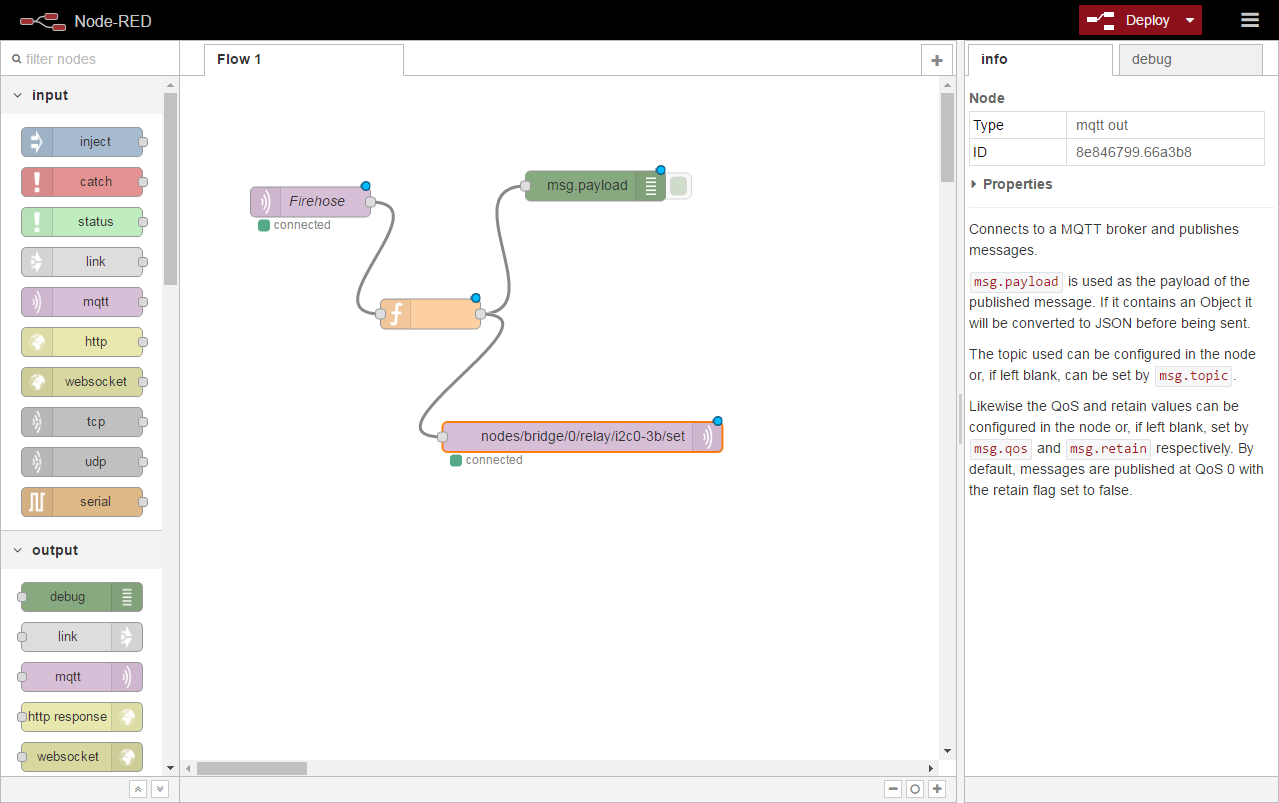Viewport: 1279px width, 803px height.
Task: Select the output link node in palette
Action: pyautogui.click(x=82, y=637)
